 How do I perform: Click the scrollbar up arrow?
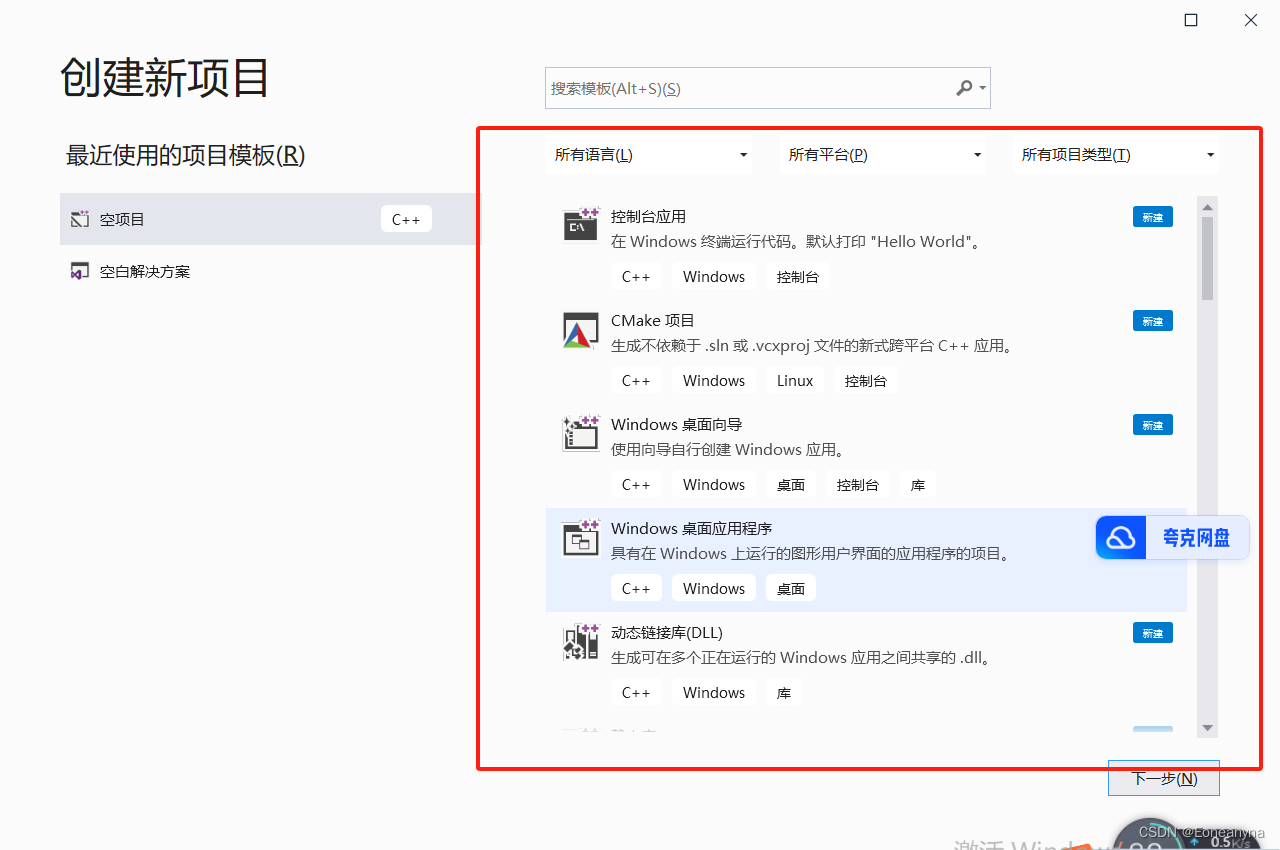tap(1207, 207)
